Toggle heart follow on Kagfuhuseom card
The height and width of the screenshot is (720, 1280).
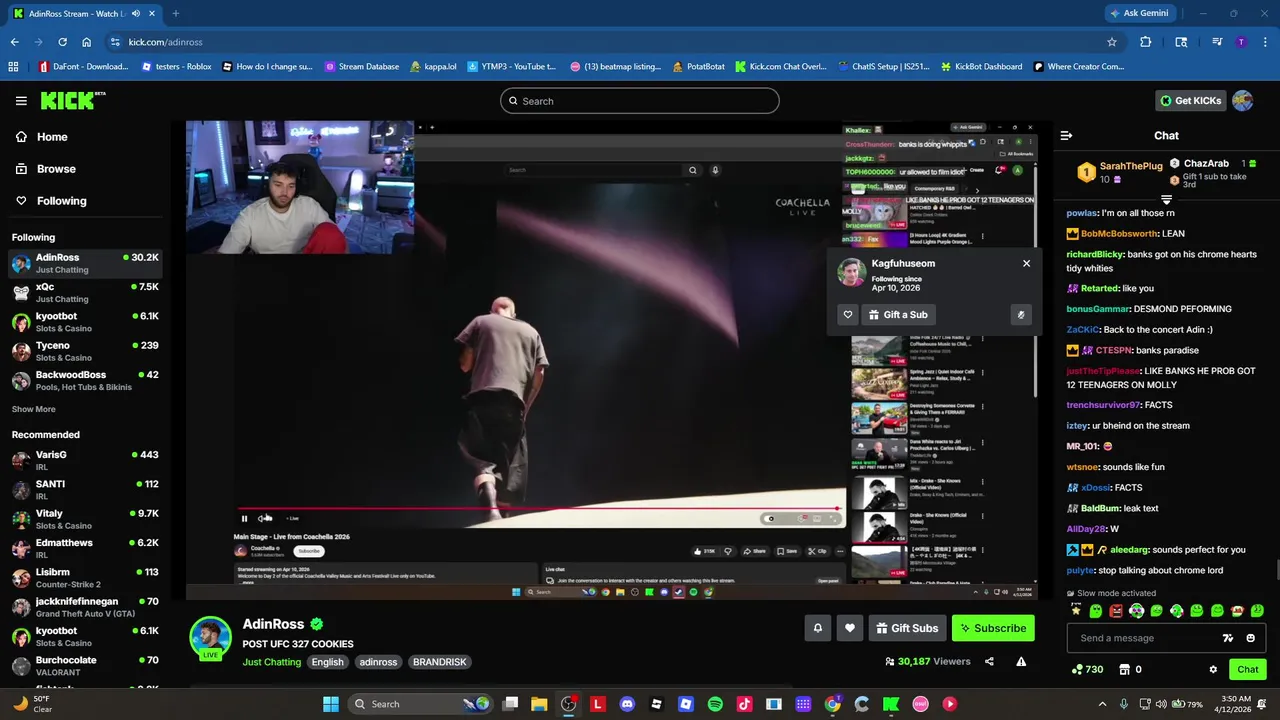[848, 314]
